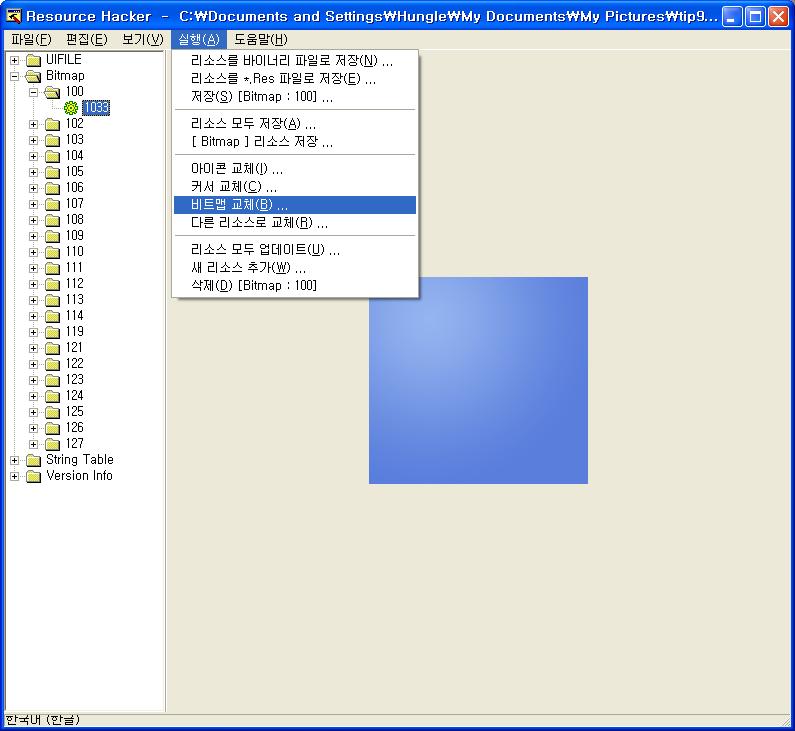This screenshot has height=731, width=795.
Task: Choose 비트맵 교체(B) menu entry
Action: (x=239, y=205)
